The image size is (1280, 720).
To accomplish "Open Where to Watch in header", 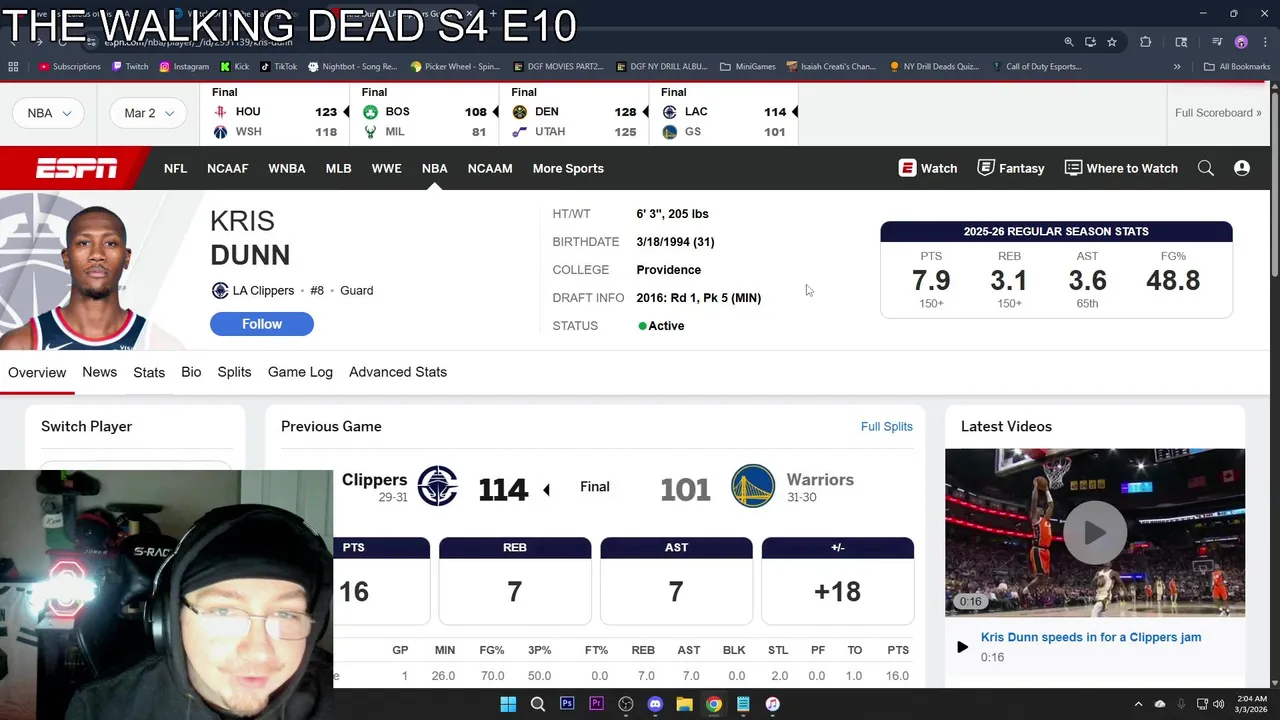I will [1121, 168].
